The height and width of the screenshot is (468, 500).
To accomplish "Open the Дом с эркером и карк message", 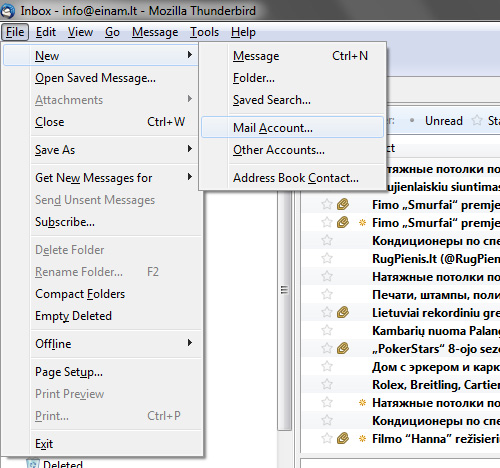I will [x=436, y=367].
